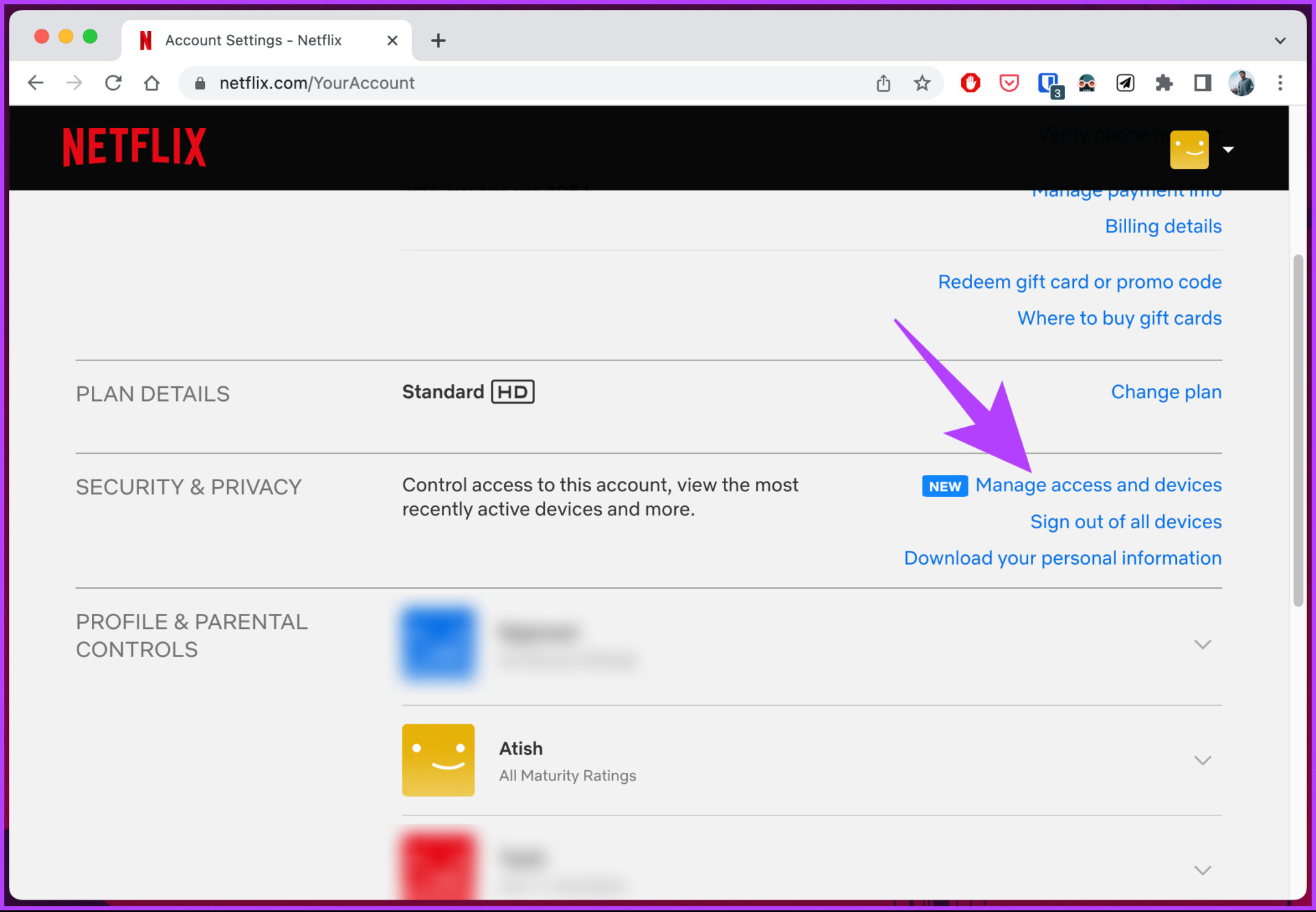Select Sign out of all devices
This screenshot has width=1316, height=912.
coord(1125,521)
